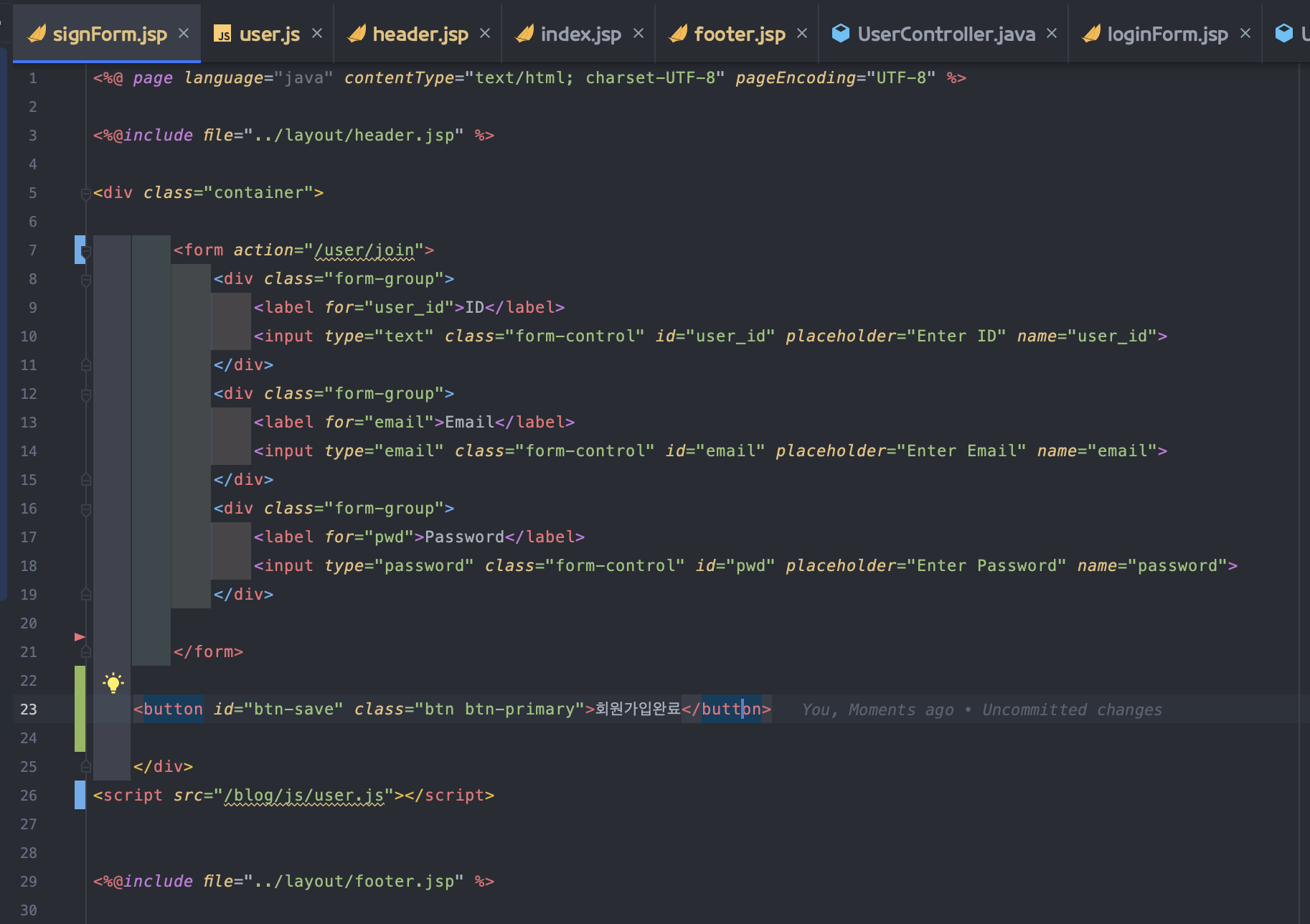
Task: Collapse the container div fold on line 5
Action: [86, 193]
